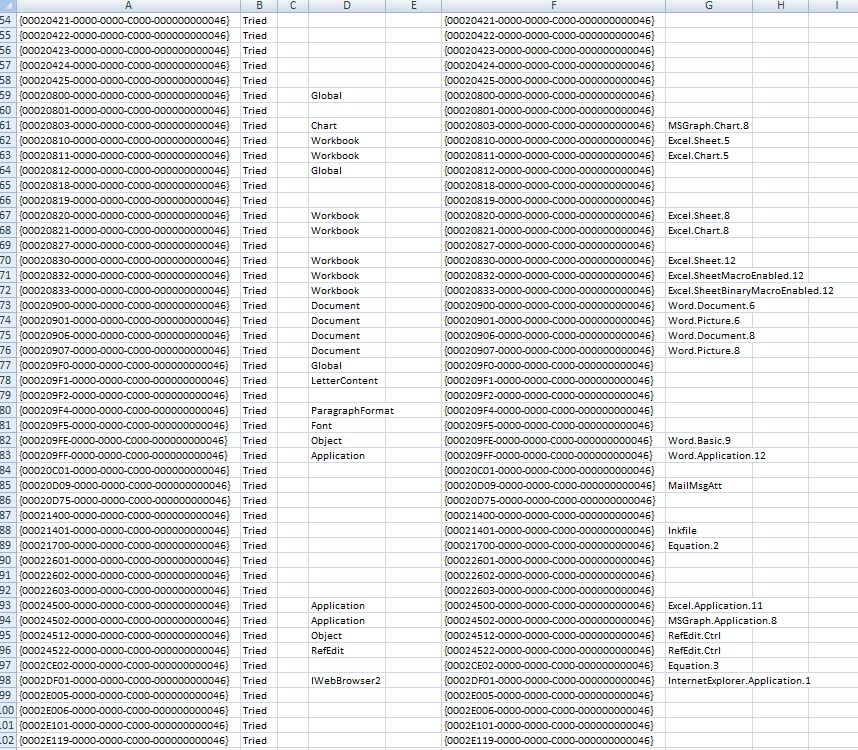Screen dimensions: 858x750
Task: Click cell with Excel.Sheet.8
Action: (x=709, y=216)
